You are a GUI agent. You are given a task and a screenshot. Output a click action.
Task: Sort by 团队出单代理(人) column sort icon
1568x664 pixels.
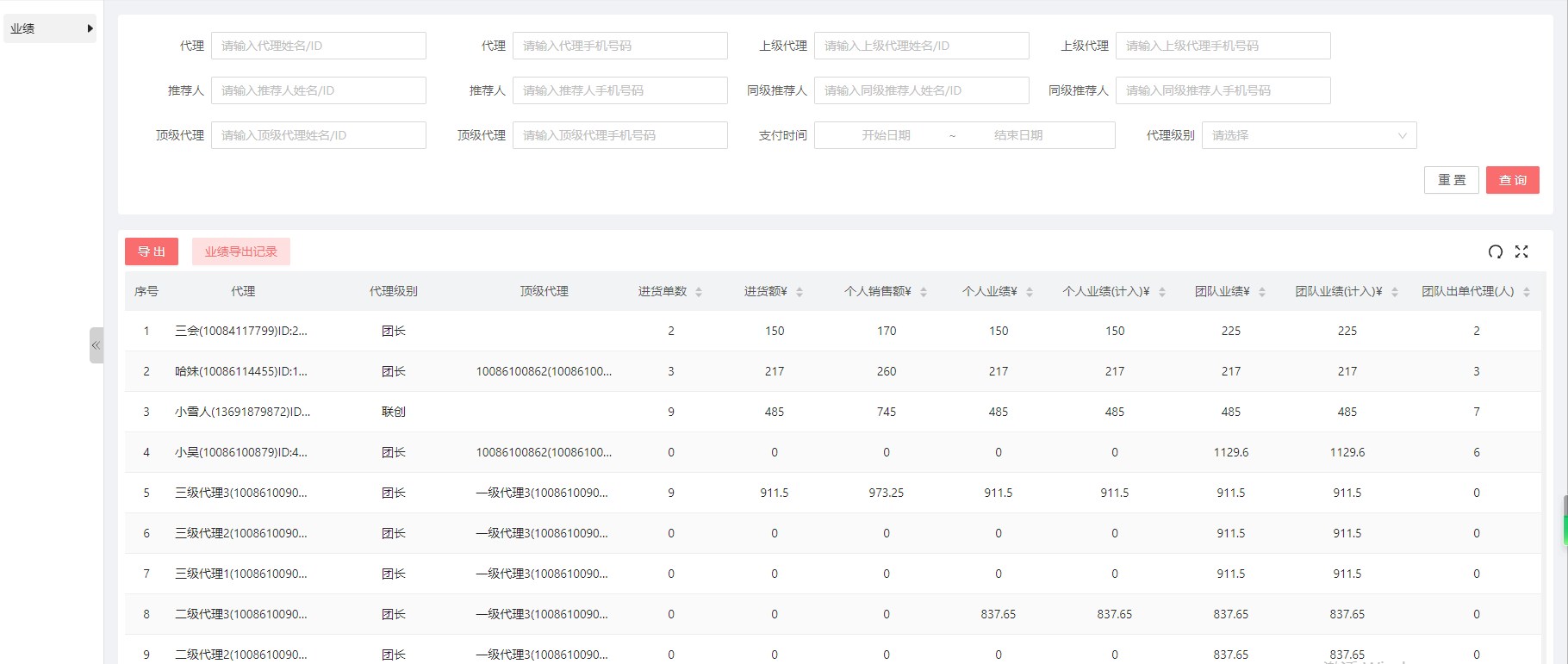click(x=1527, y=292)
